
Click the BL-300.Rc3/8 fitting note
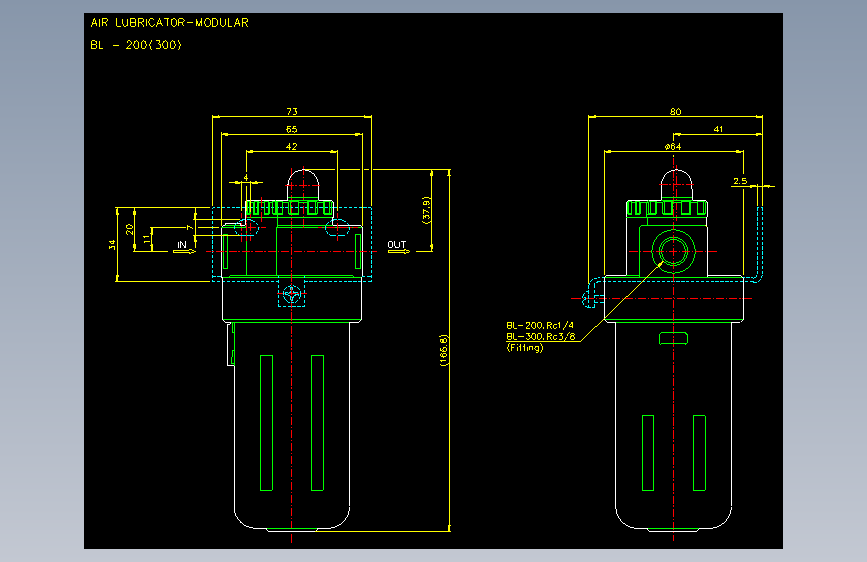pos(541,336)
